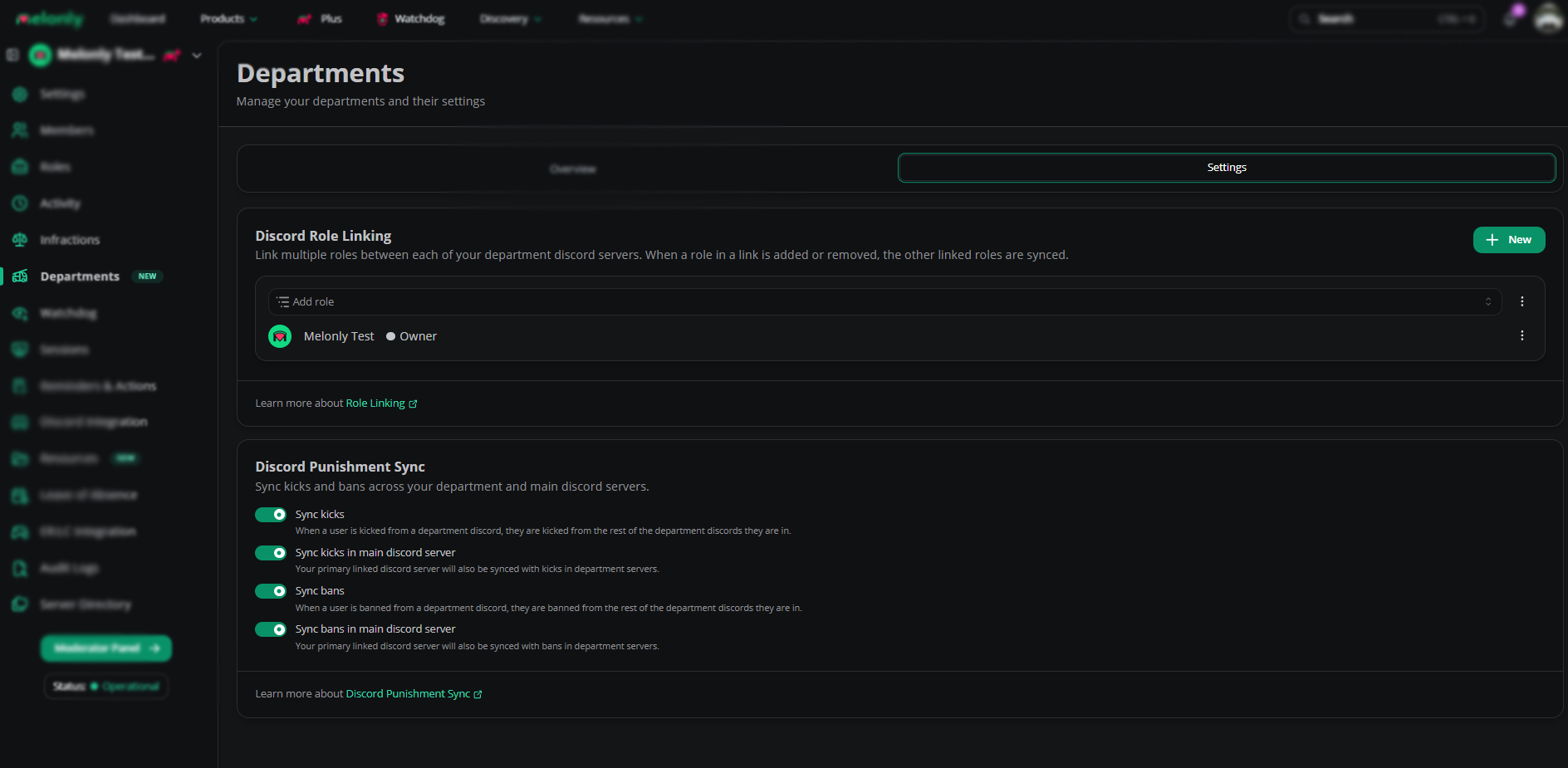
Task: Click the Melonly logo in top bar
Action: 50,18
